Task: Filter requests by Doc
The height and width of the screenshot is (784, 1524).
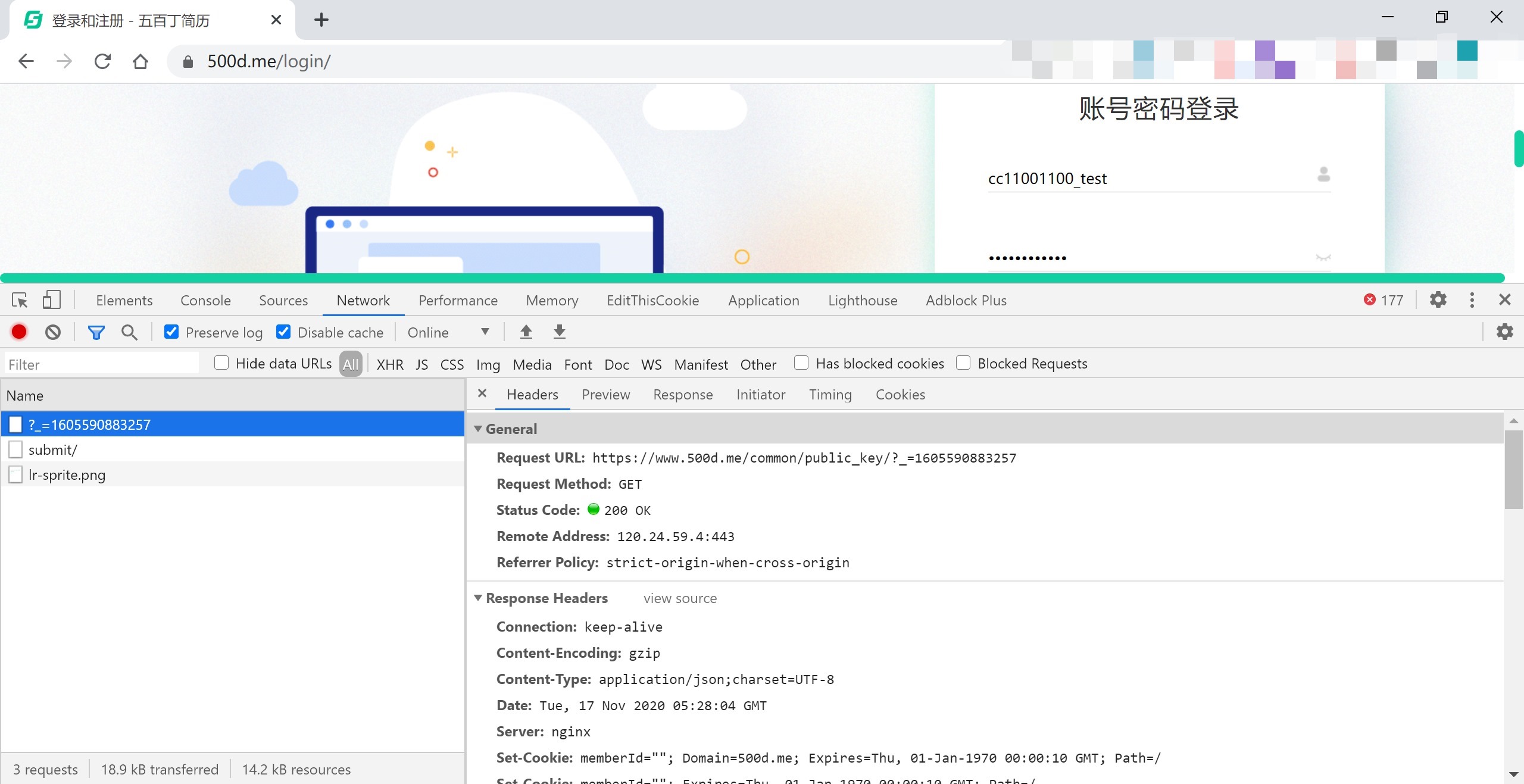Action: click(x=616, y=364)
